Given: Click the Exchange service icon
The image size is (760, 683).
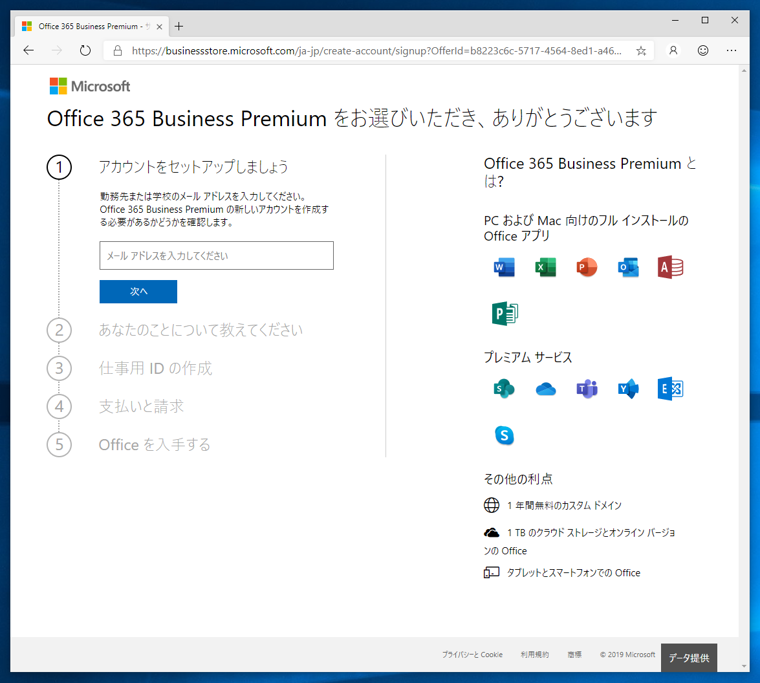Looking at the screenshot, I should click(x=670, y=389).
